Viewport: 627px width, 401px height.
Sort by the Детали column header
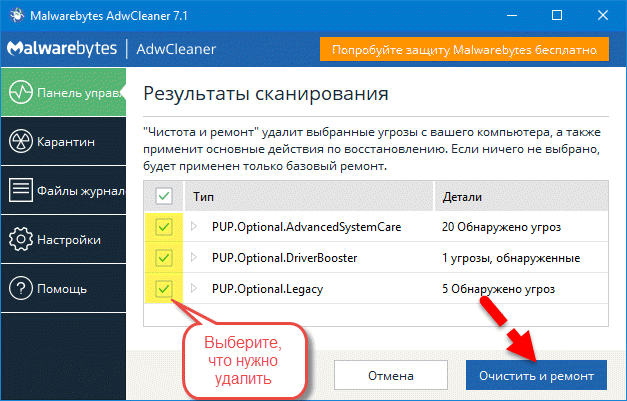point(521,196)
